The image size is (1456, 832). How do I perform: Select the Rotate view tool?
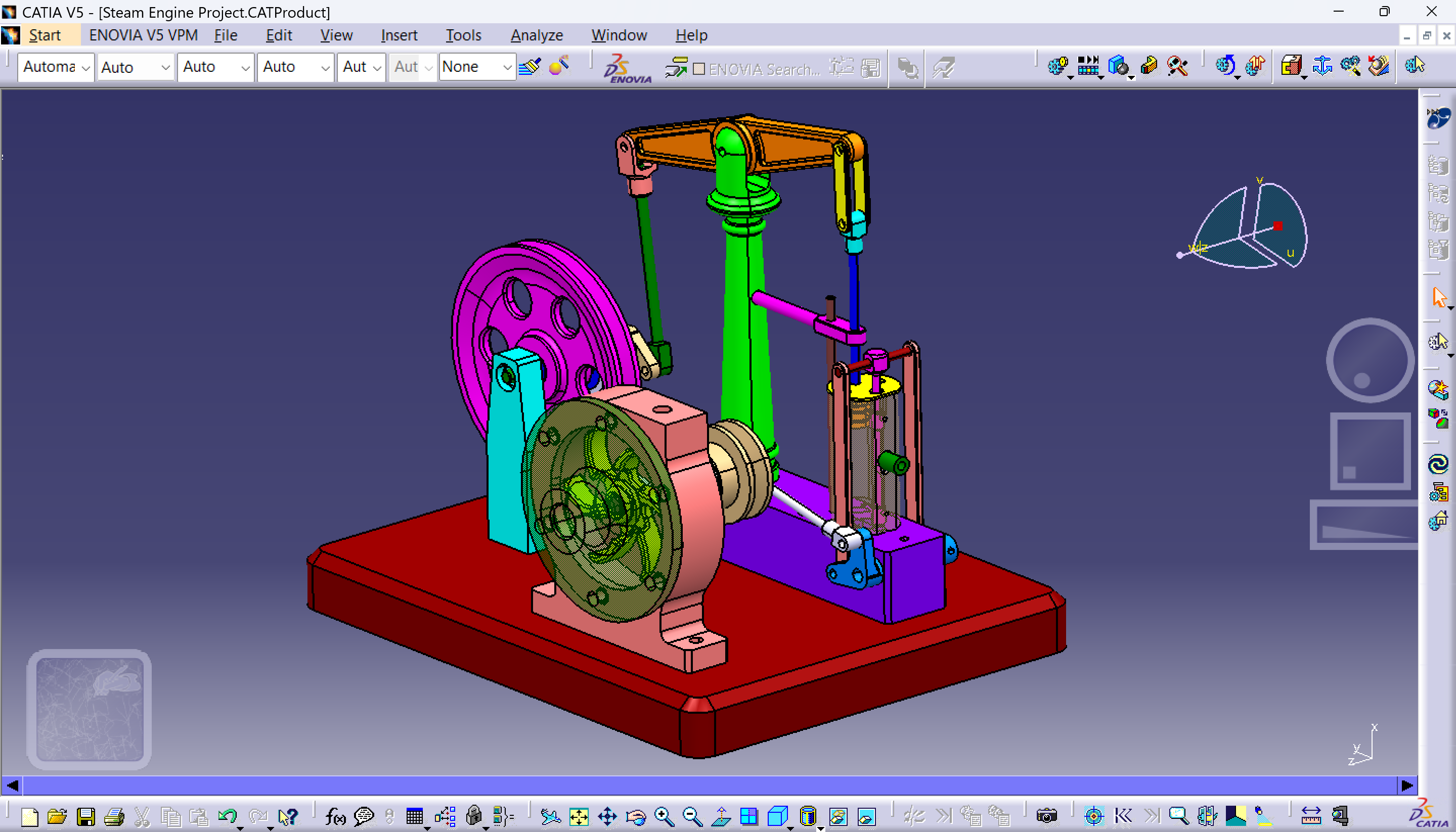pos(636,816)
